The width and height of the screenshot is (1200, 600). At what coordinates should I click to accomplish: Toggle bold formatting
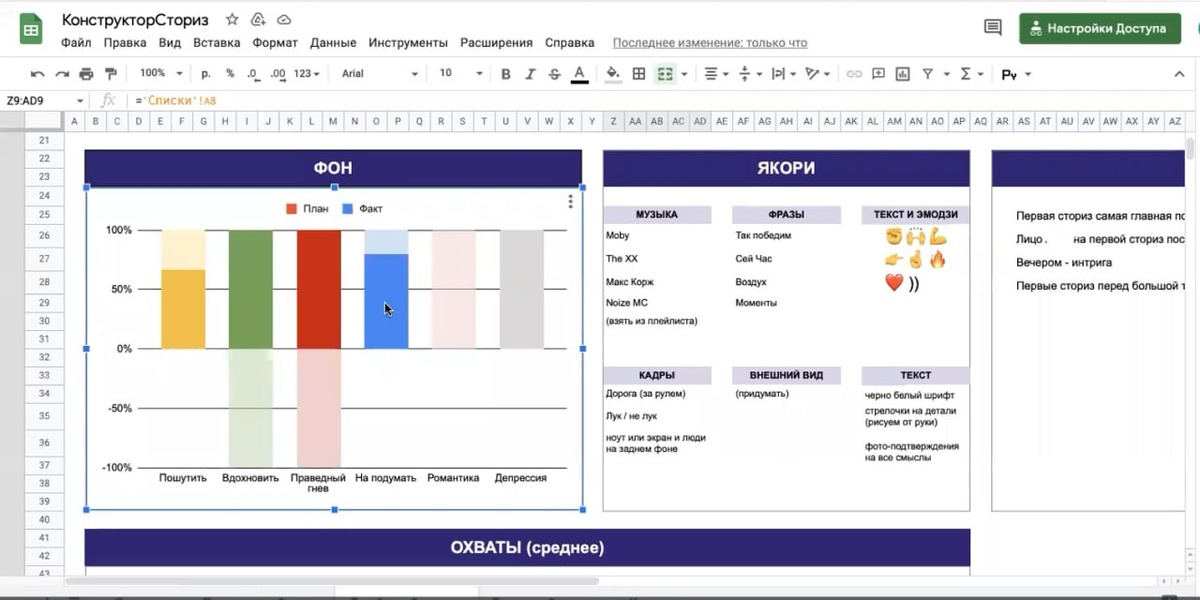pyautogui.click(x=506, y=74)
